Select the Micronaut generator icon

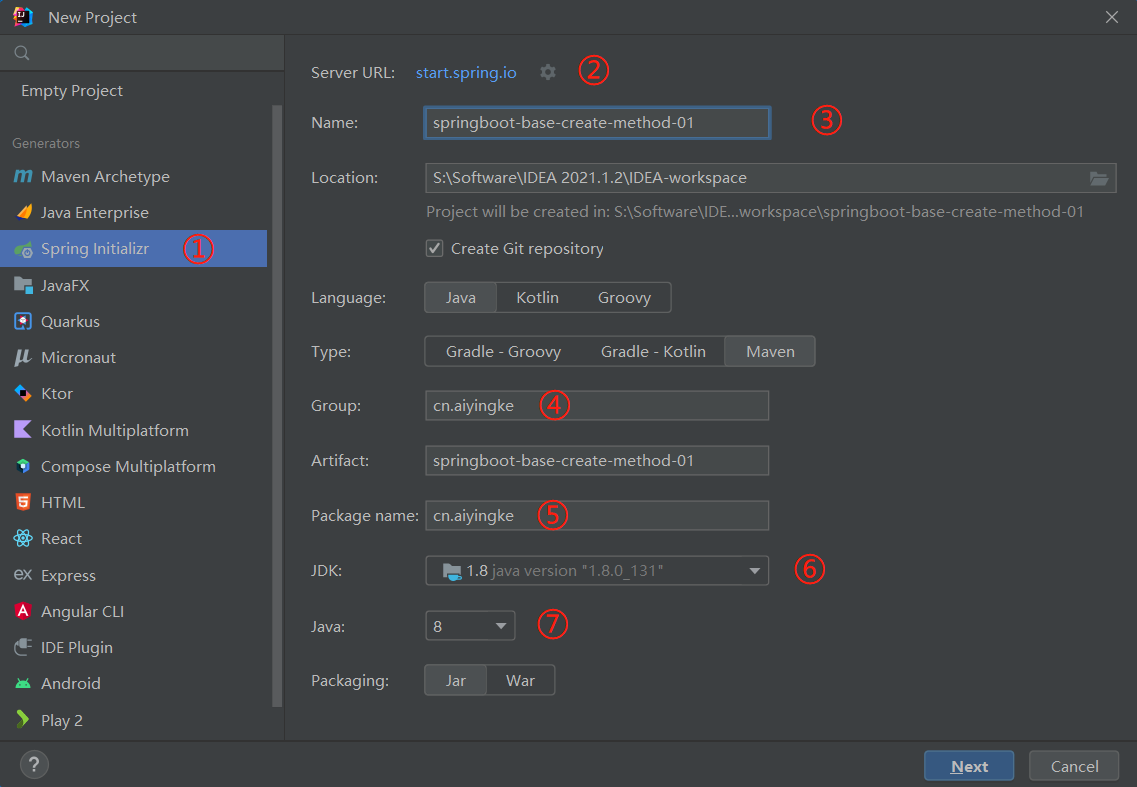pos(23,358)
